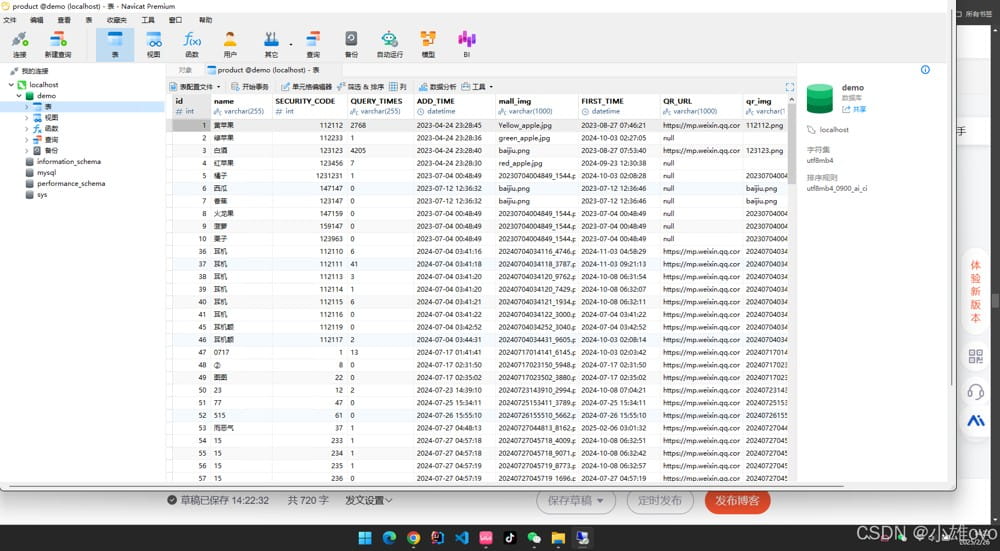
Task: Click the 用户 (User) toolbar icon
Action: (x=230, y=43)
